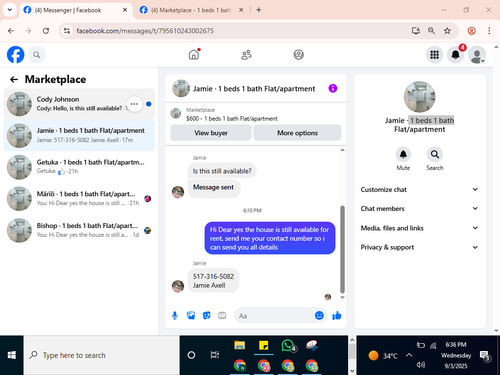Viewport: 500px width, 375px height.
Task: Open the Friends icon in top bar
Action: point(246,55)
